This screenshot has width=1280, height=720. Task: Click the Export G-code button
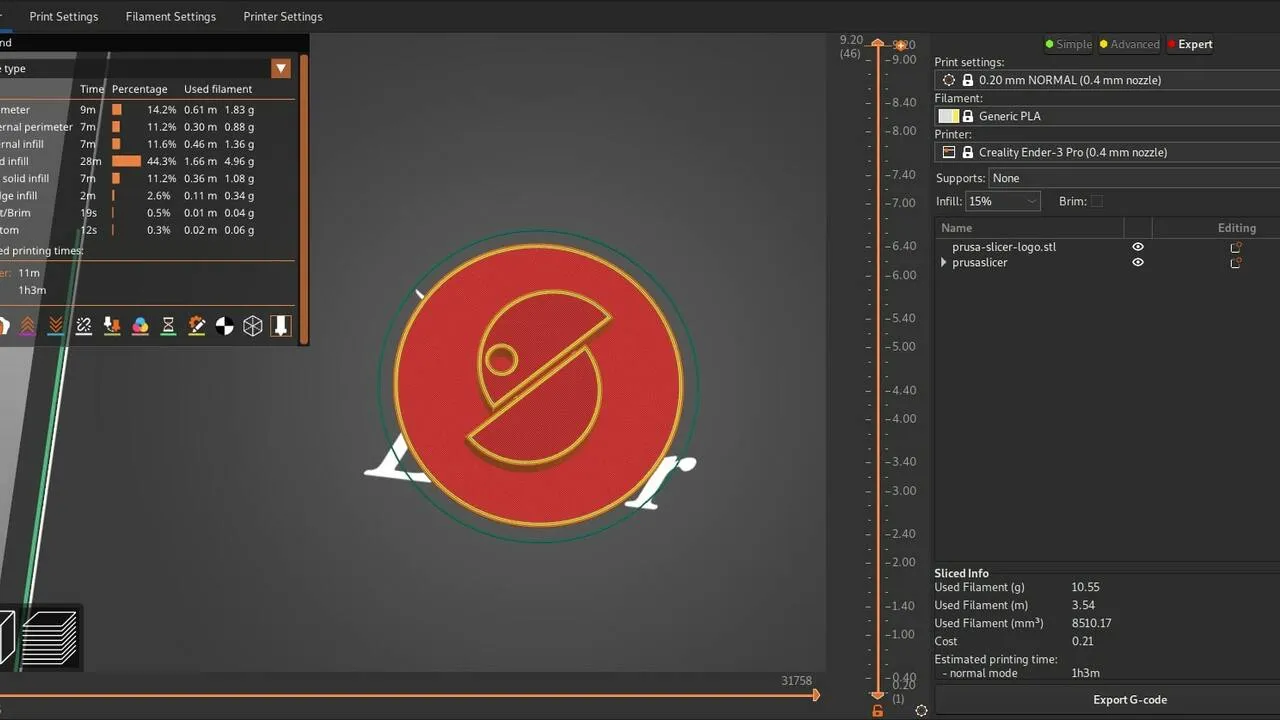point(1130,700)
